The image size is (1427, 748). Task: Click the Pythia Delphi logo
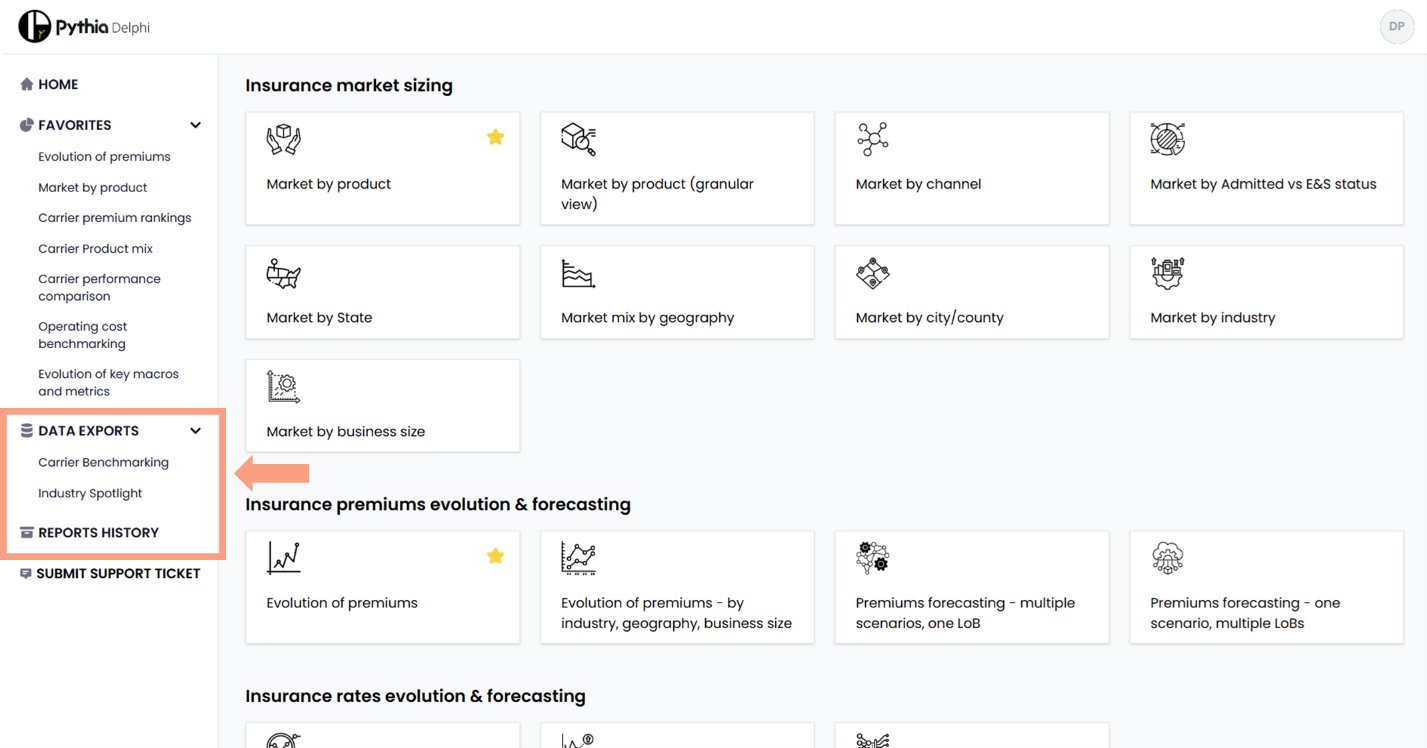tap(84, 27)
